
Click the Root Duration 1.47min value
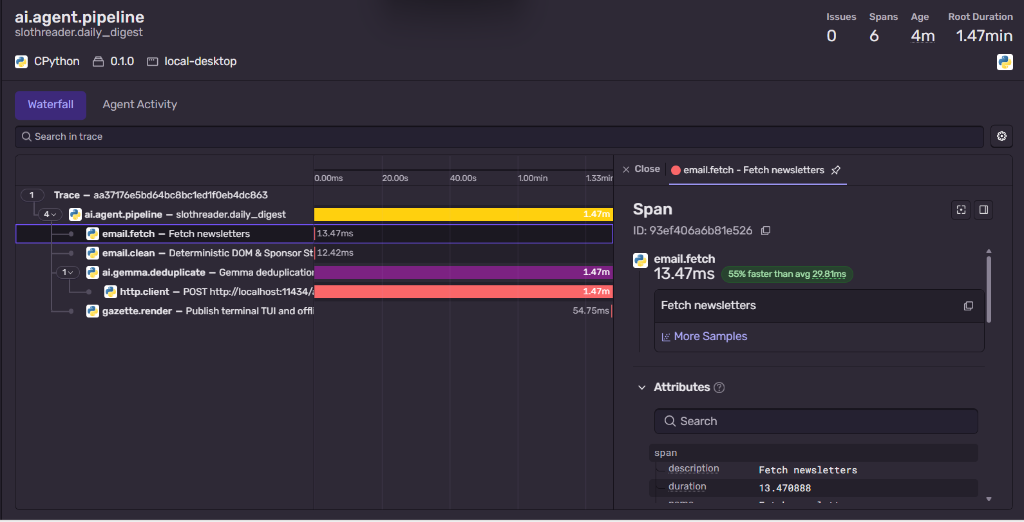pos(984,36)
